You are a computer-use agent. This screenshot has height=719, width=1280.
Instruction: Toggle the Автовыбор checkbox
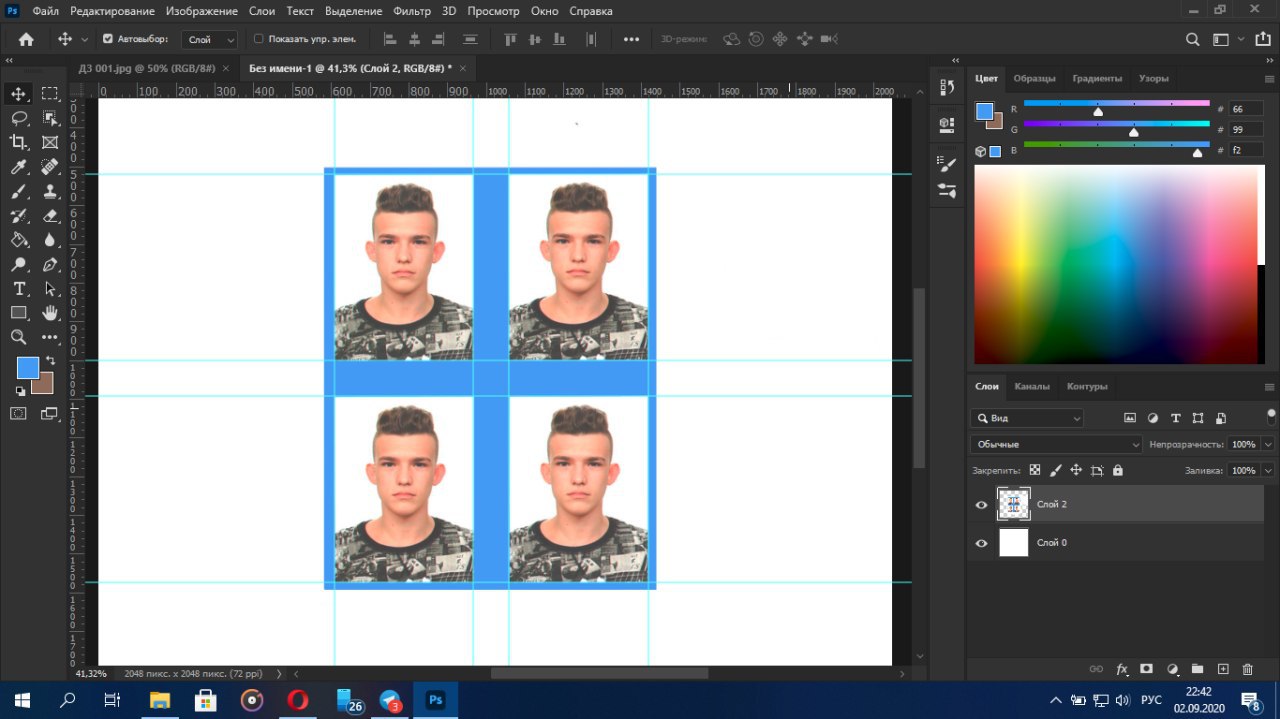(x=107, y=39)
